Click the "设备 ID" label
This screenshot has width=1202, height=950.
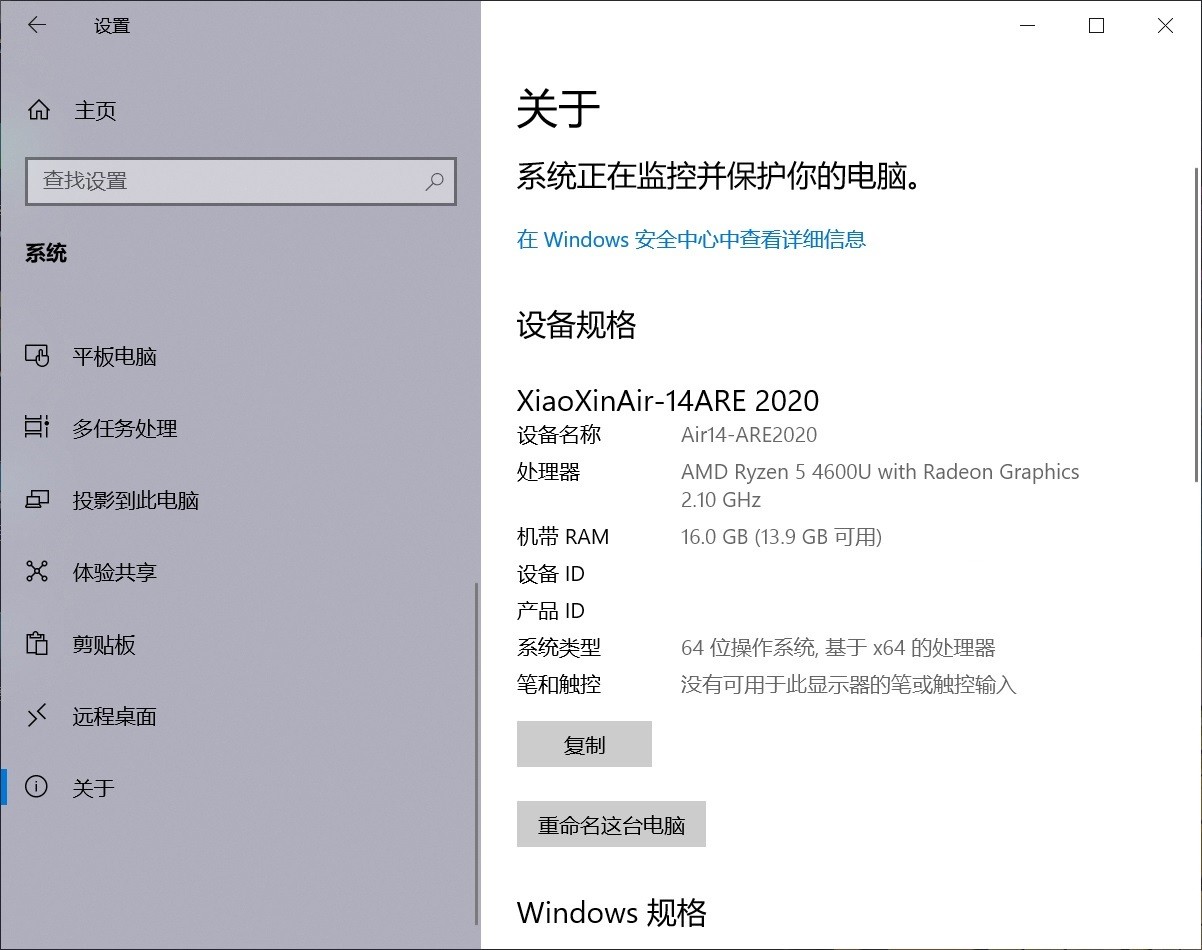(551, 574)
